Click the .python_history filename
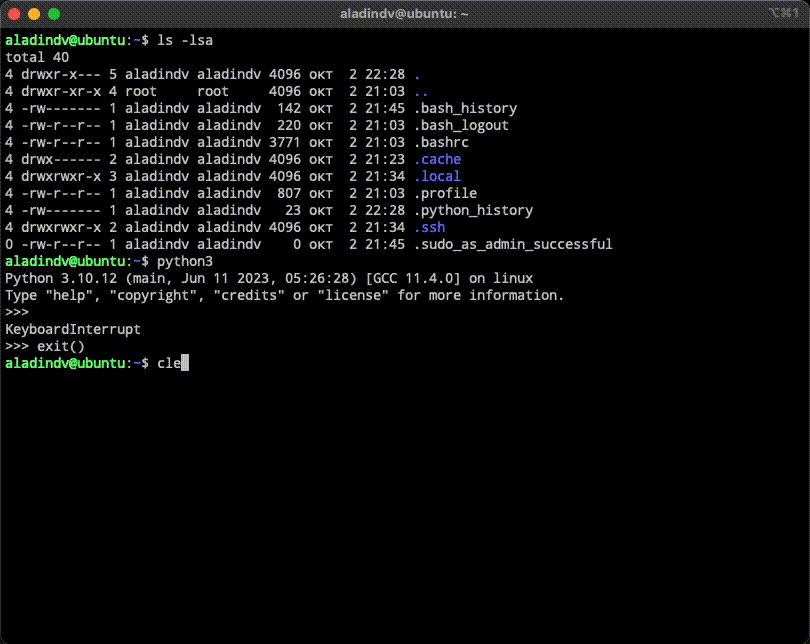Image resolution: width=810 pixels, height=644 pixels. (x=473, y=210)
